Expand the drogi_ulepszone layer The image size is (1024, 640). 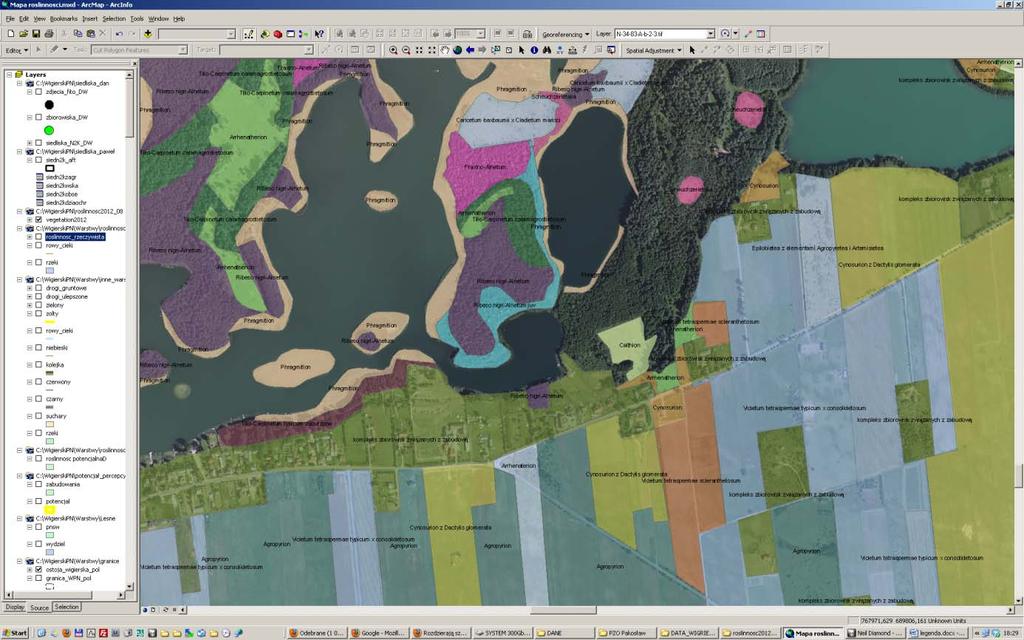coord(29,296)
